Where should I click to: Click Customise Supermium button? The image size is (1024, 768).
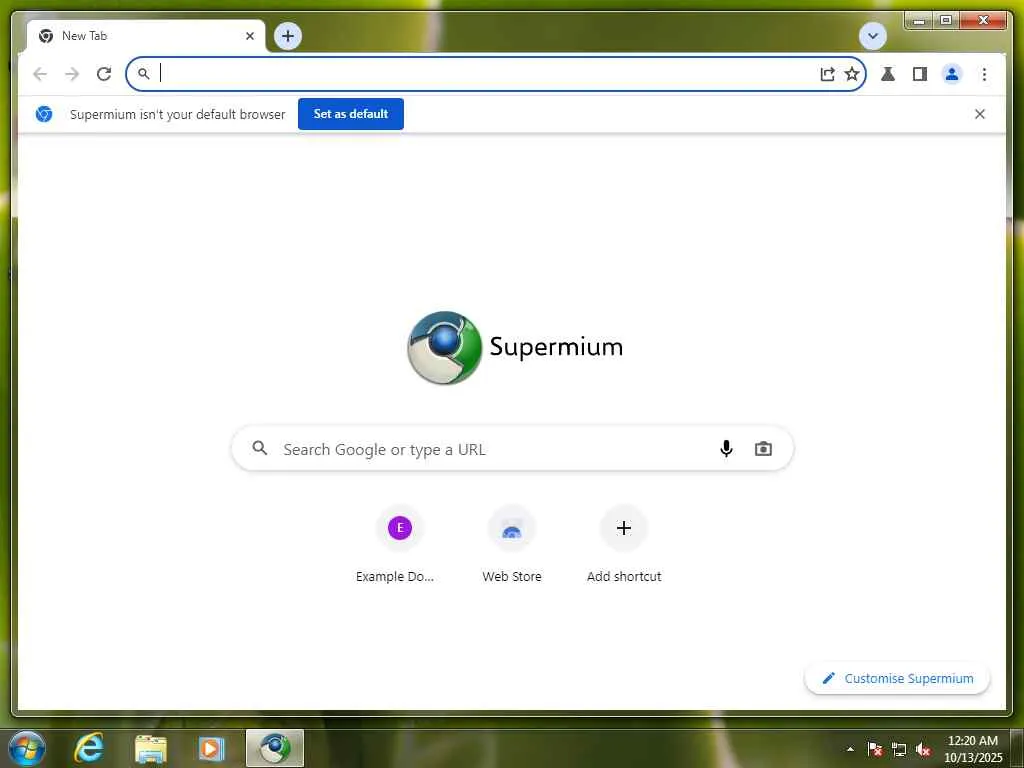(x=897, y=679)
